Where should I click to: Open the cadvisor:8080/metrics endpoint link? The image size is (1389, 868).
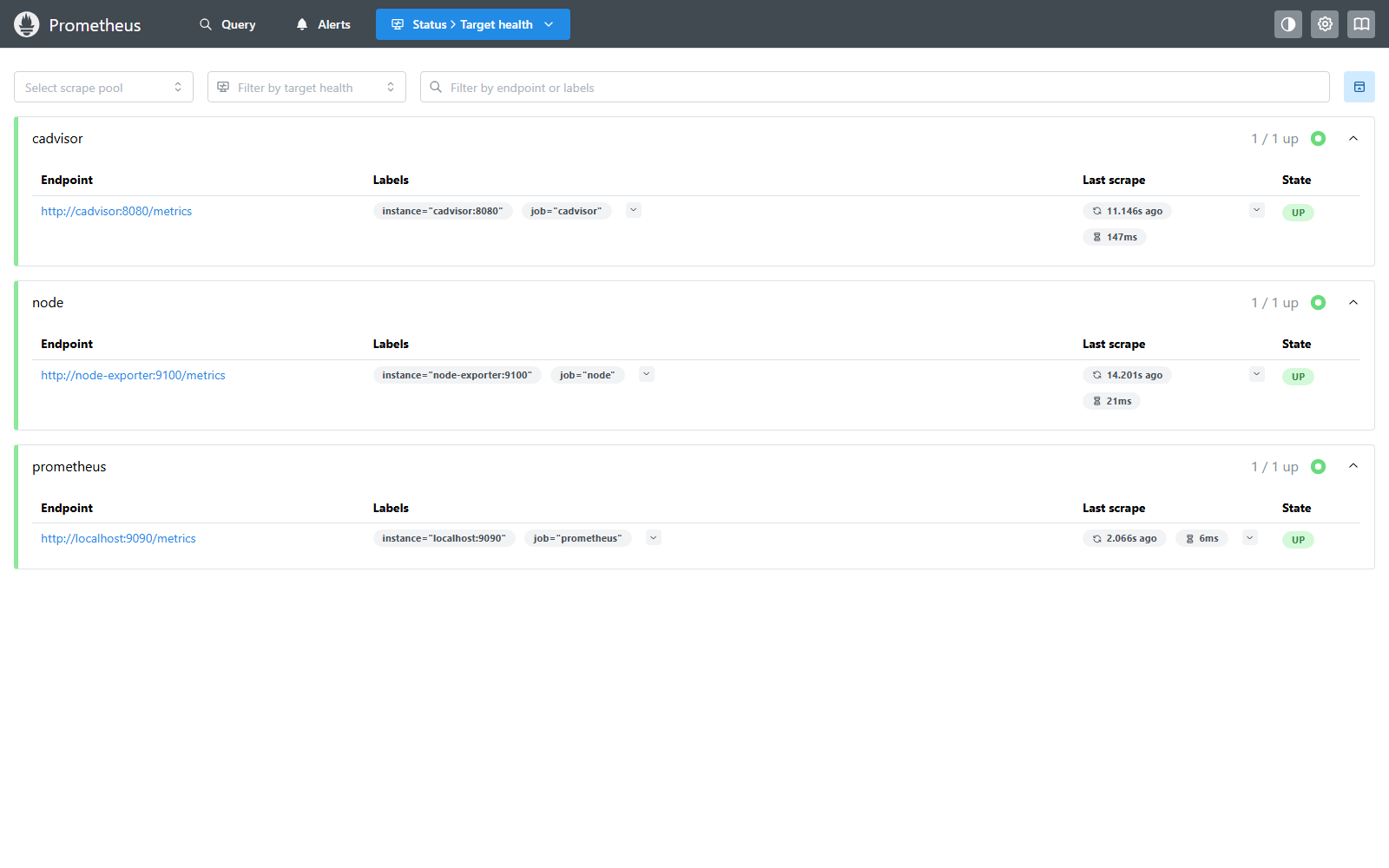[116, 211]
